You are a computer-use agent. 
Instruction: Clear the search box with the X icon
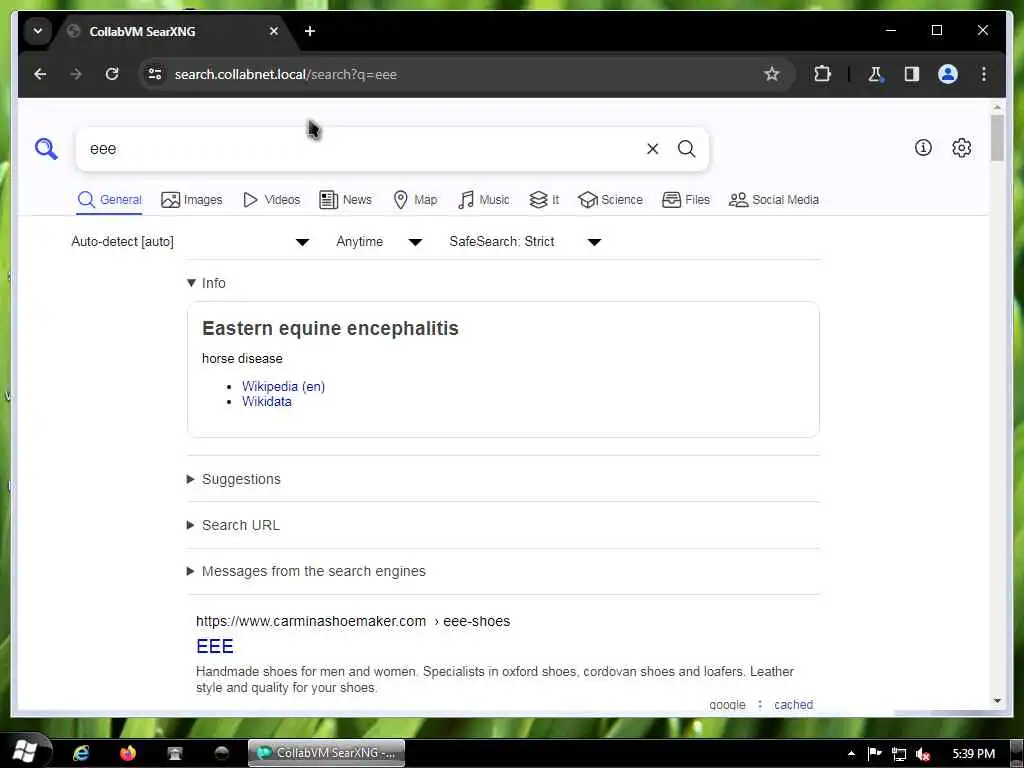coord(652,149)
